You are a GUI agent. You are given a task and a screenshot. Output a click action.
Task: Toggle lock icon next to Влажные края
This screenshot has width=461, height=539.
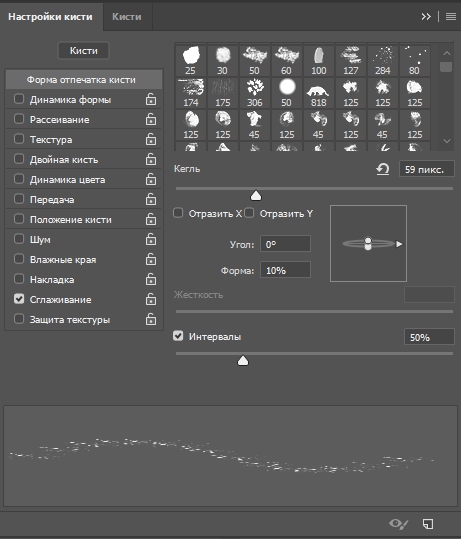tap(151, 259)
